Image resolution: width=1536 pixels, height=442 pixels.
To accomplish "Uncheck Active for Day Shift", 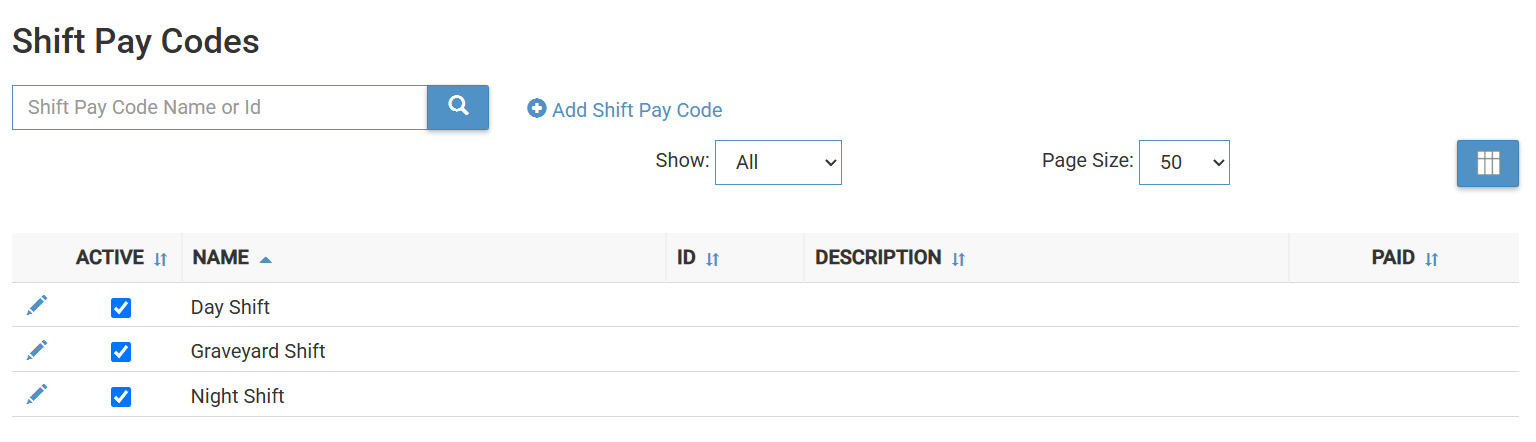I will [x=121, y=307].
